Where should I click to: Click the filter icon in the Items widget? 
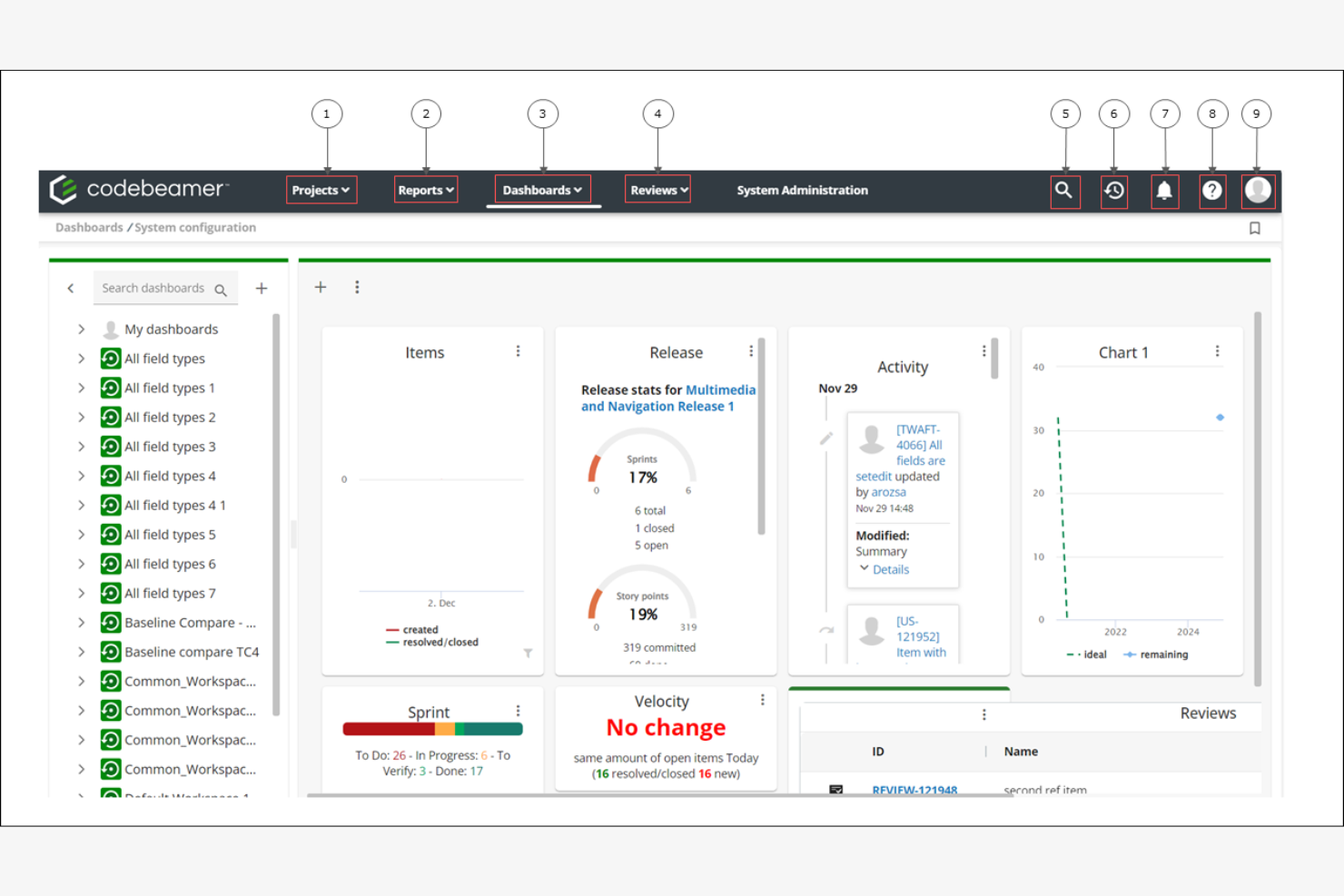(528, 653)
